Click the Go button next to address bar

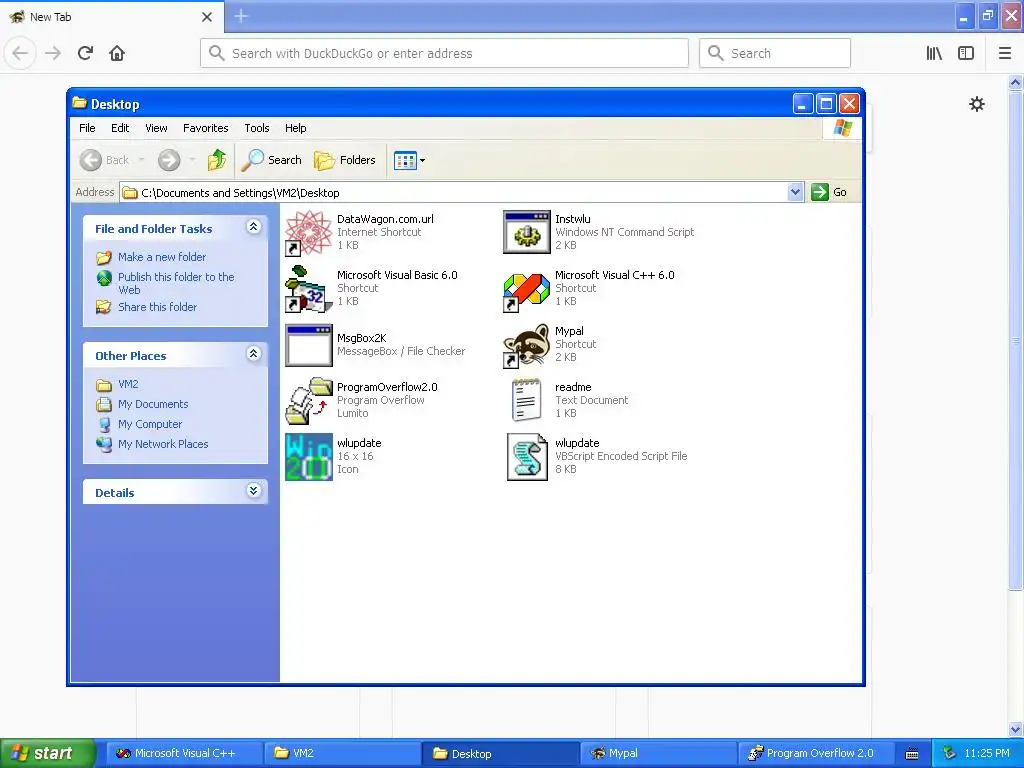[x=829, y=192]
